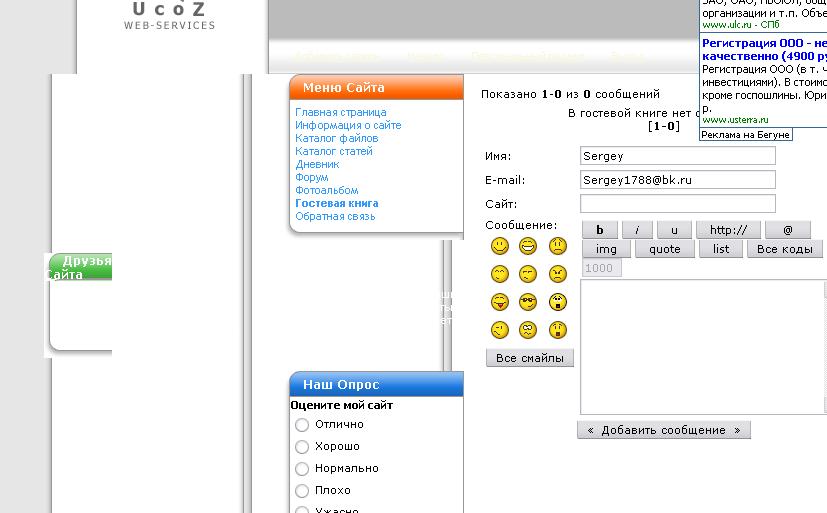Screen dimensions: 827x513
Task: Click the 'Сайт' input field
Action: [677, 204]
